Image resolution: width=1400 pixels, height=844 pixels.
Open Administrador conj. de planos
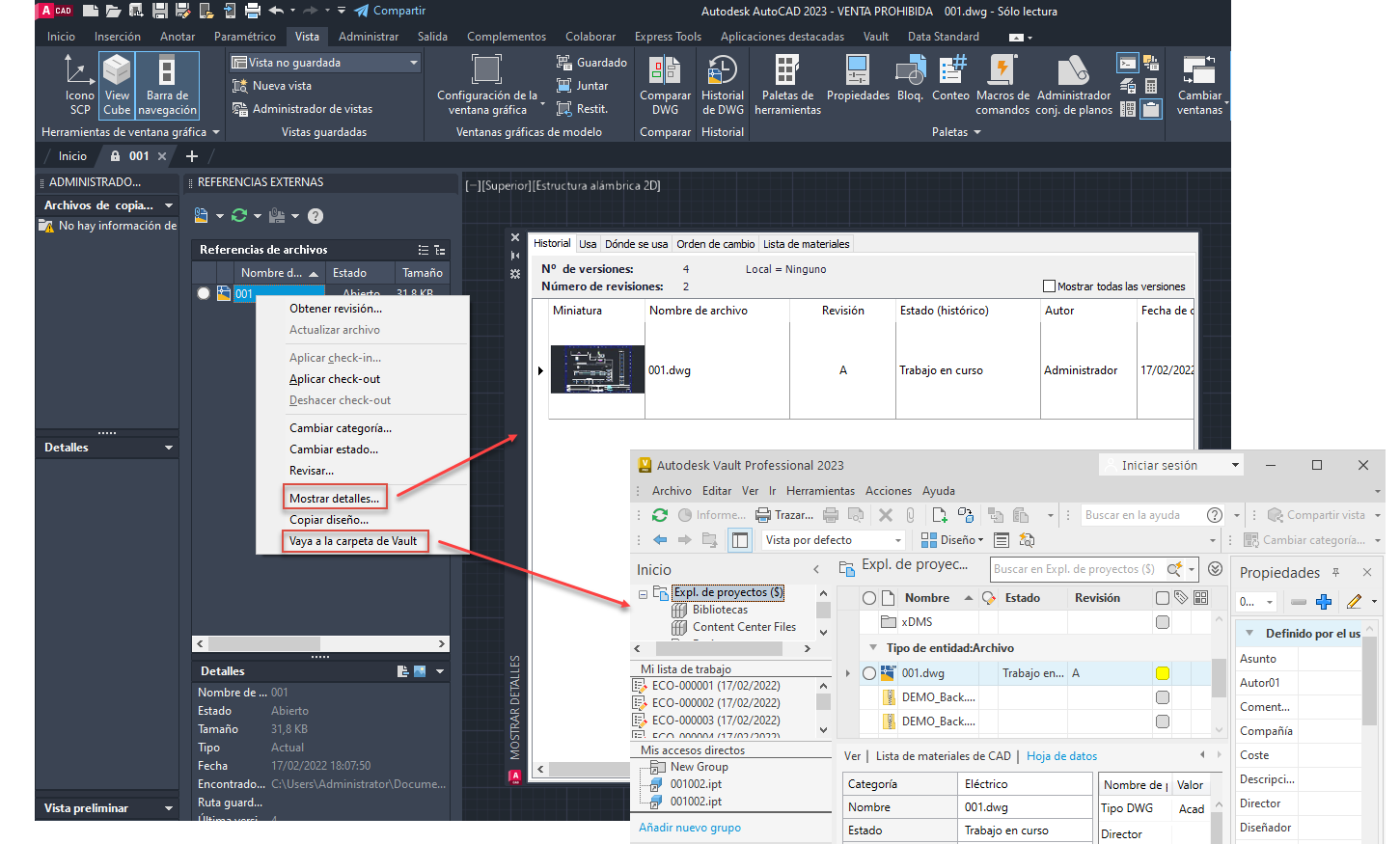click(x=1074, y=85)
